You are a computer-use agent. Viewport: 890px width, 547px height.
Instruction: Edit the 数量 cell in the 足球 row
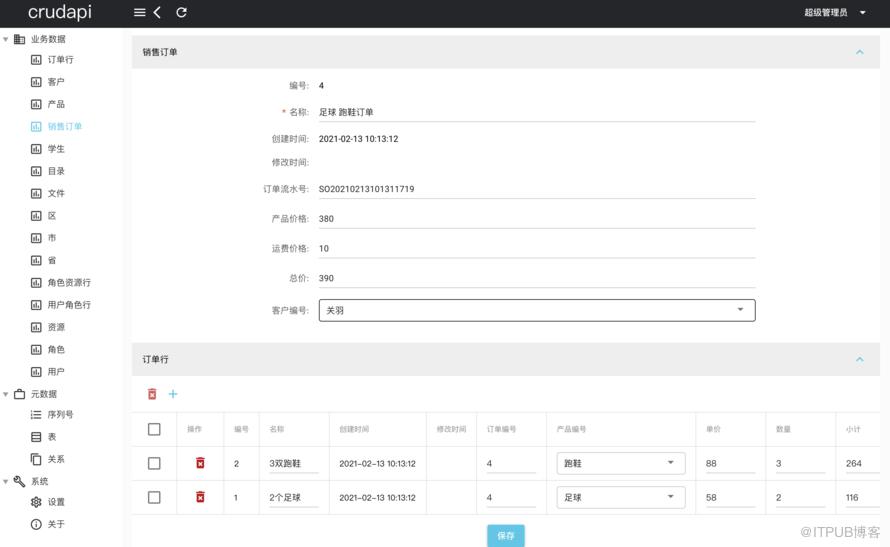[800, 498]
